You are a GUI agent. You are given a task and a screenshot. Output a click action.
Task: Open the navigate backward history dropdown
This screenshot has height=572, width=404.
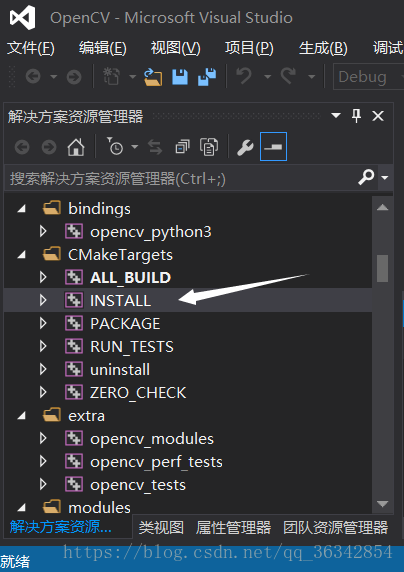tap(54, 77)
